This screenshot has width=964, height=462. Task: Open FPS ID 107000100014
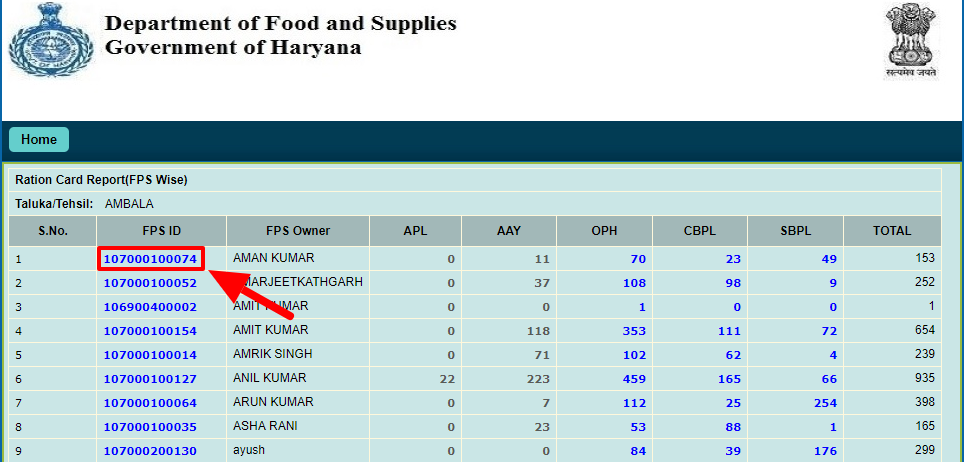150,356
